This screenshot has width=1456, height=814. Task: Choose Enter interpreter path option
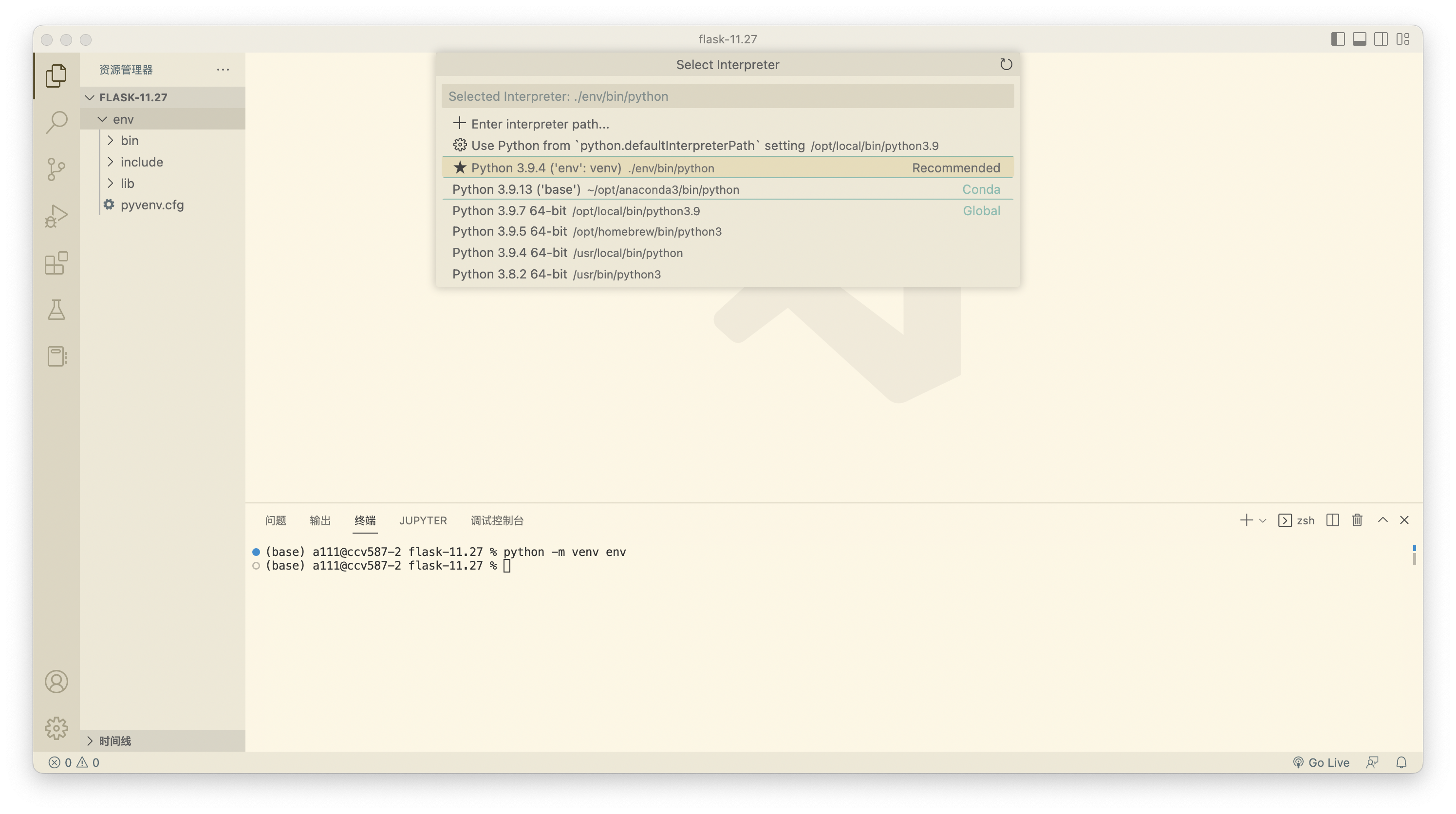[x=728, y=124]
